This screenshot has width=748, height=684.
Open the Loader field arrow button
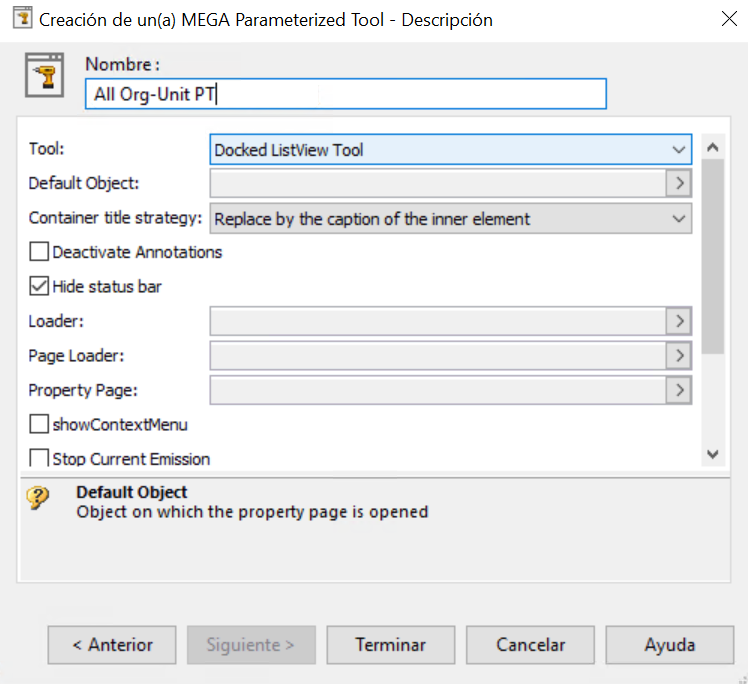click(x=679, y=321)
